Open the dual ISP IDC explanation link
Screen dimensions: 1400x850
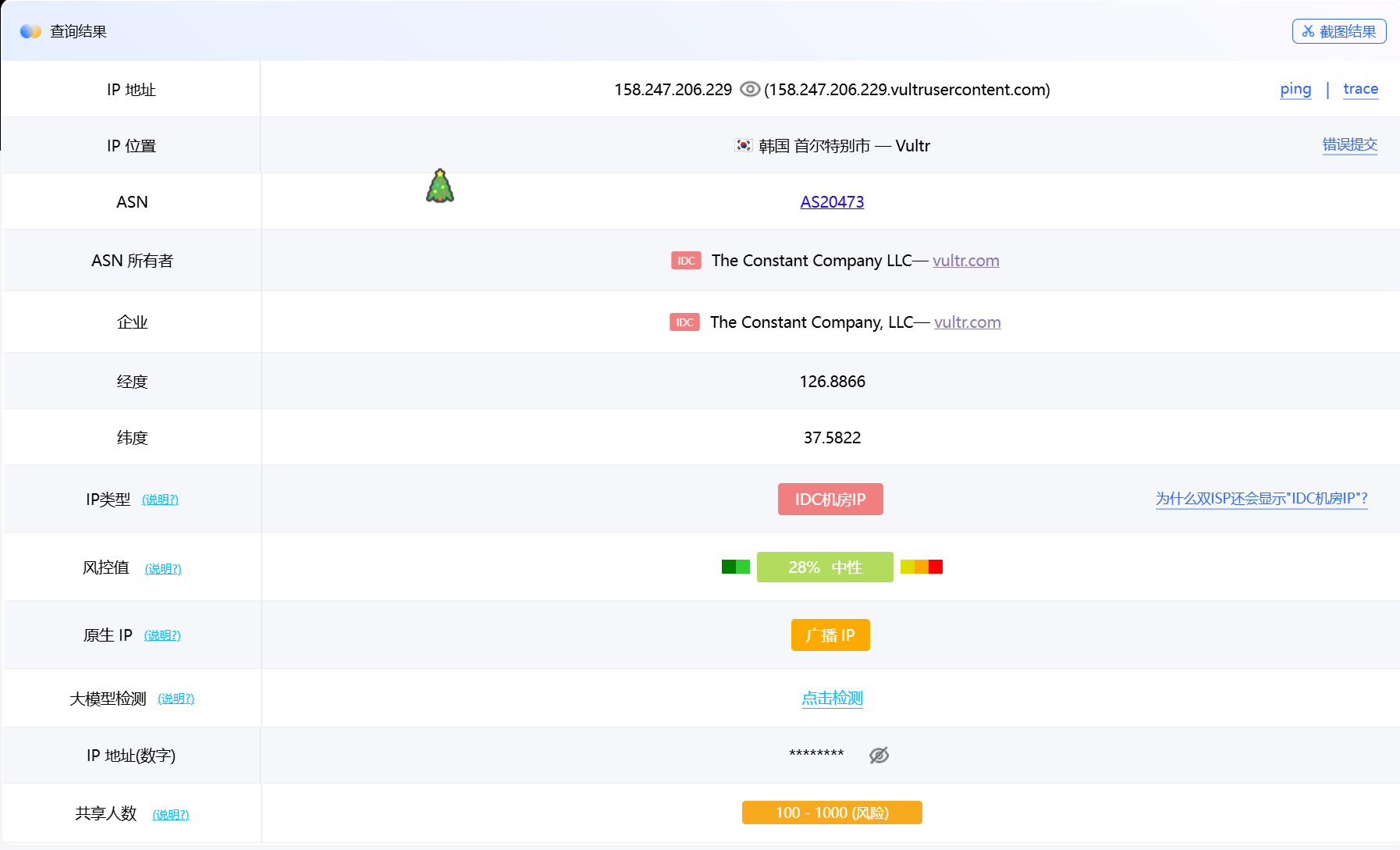(1261, 499)
